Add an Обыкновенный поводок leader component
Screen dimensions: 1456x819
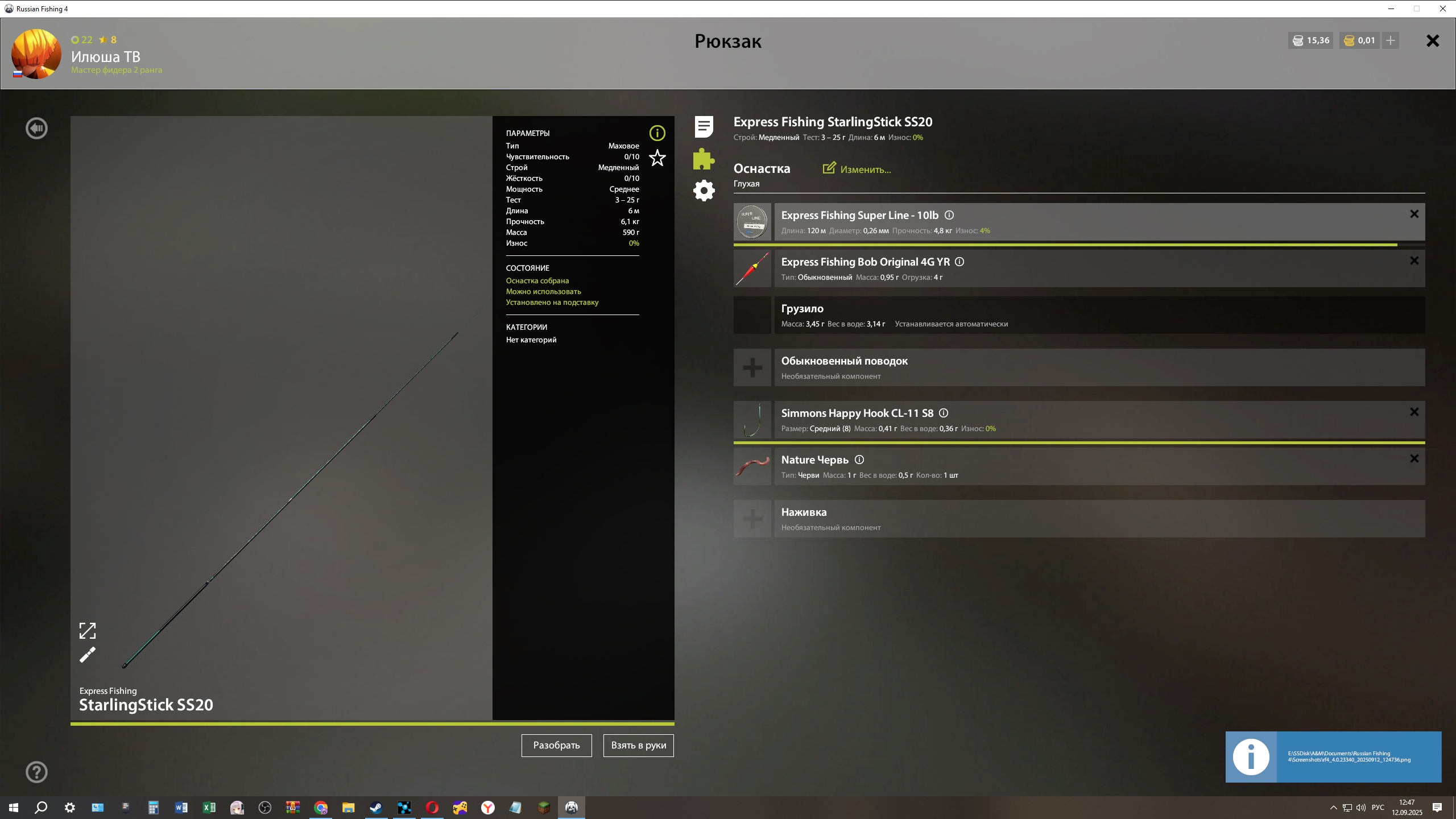(x=752, y=367)
